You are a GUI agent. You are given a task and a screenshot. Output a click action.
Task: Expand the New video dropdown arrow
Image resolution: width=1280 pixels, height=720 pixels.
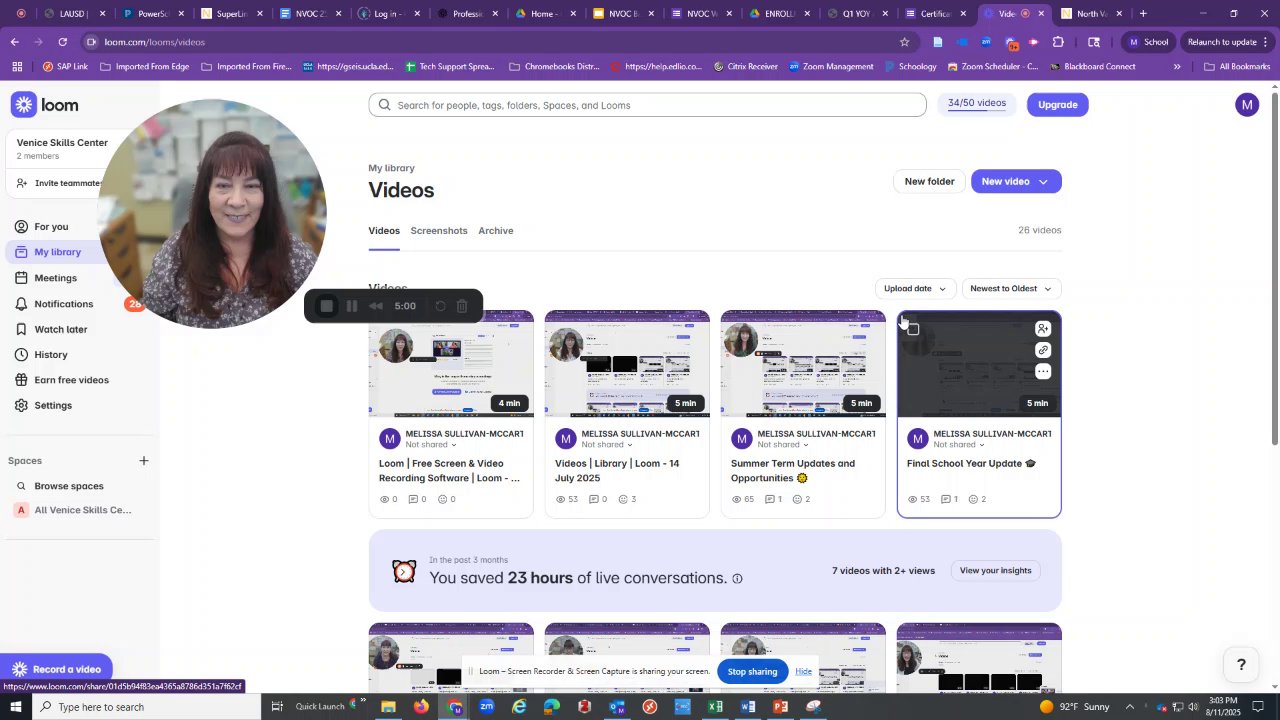[x=1043, y=182]
